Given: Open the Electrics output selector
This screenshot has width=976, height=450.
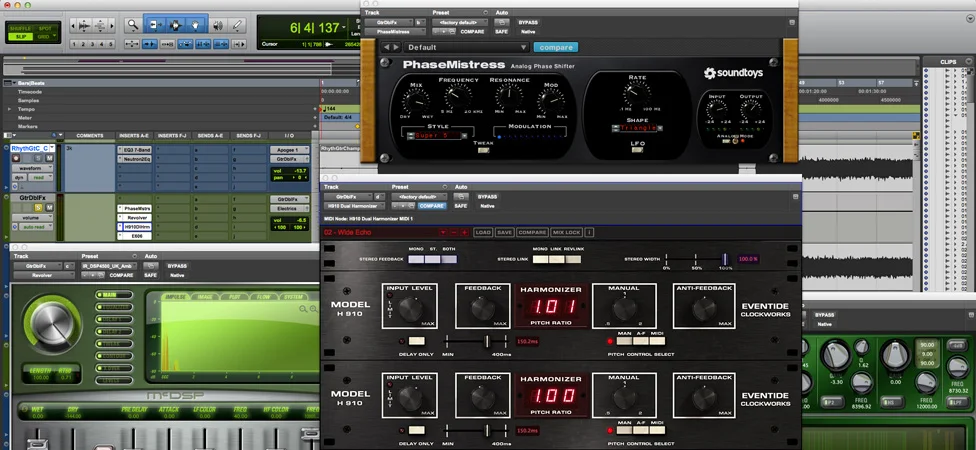Looking at the screenshot, I should pyautogui.click(x=289, y=209).
